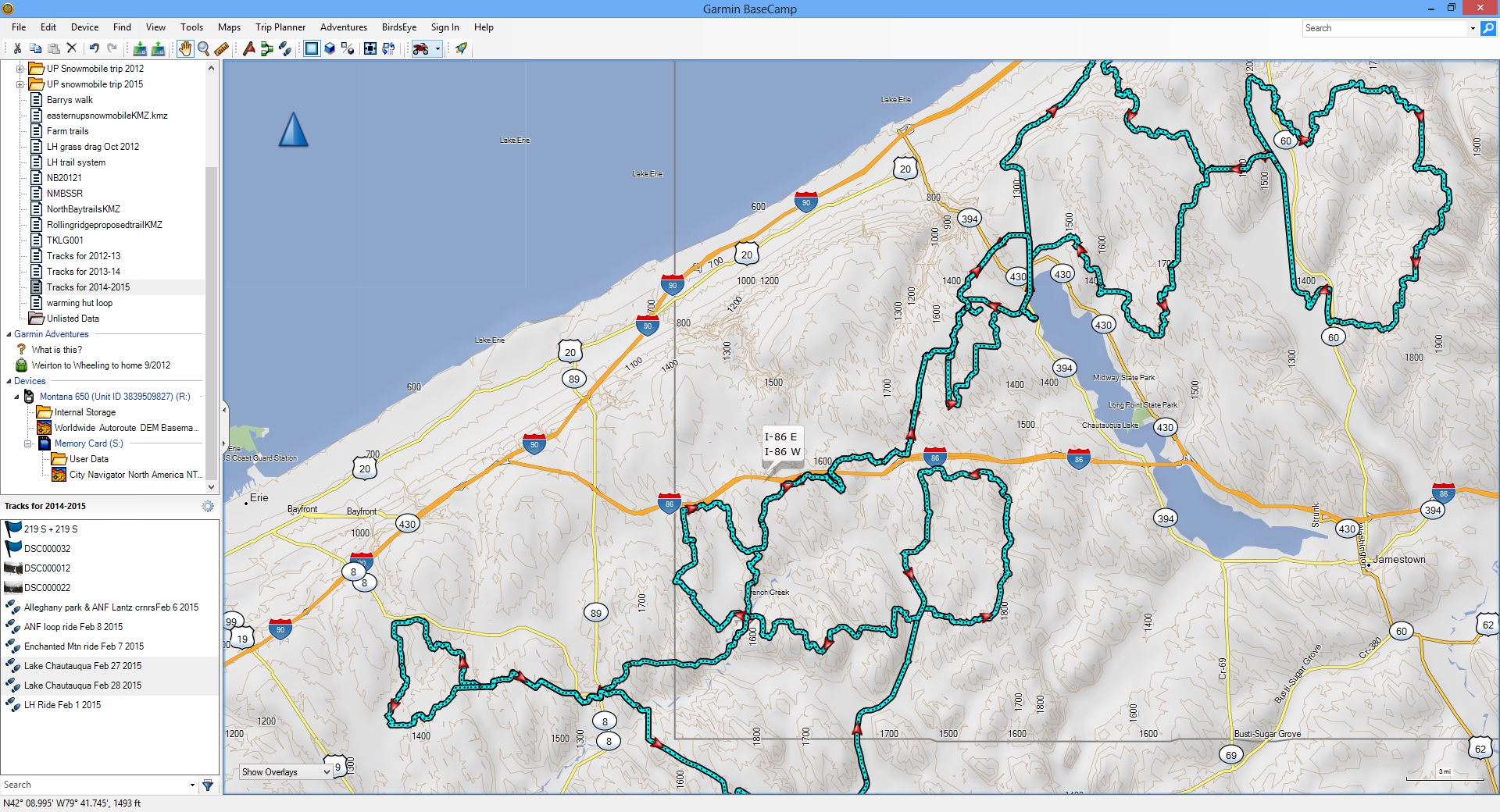The height and width of the screenshot is (812, 1500).
Task: Click the Garmin Adventures heading
Action: [52, 334]
